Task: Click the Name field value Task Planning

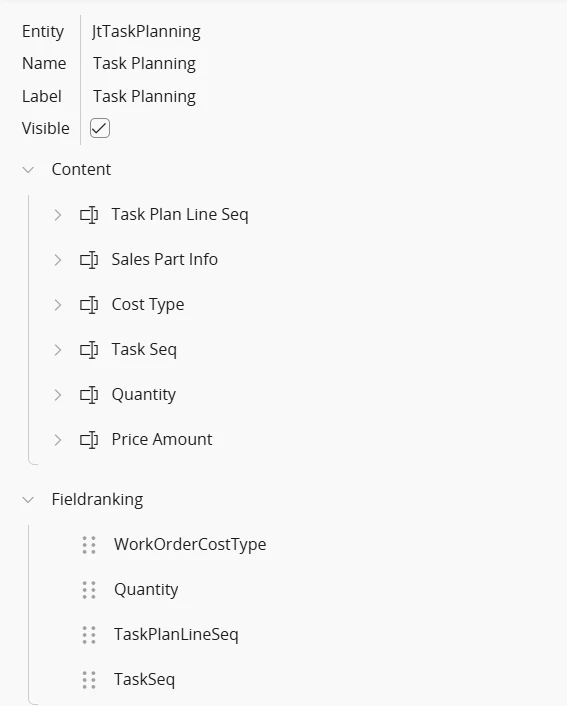Action: 144,63
